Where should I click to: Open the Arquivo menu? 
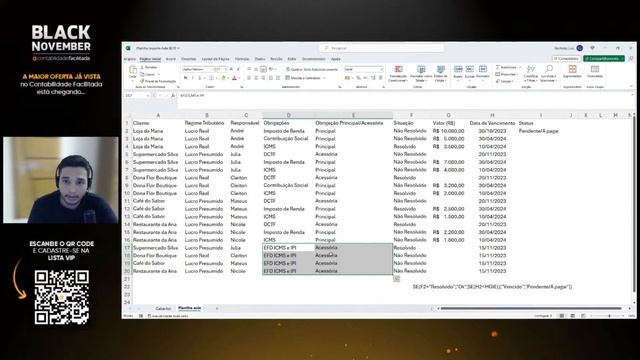(129, 59)
